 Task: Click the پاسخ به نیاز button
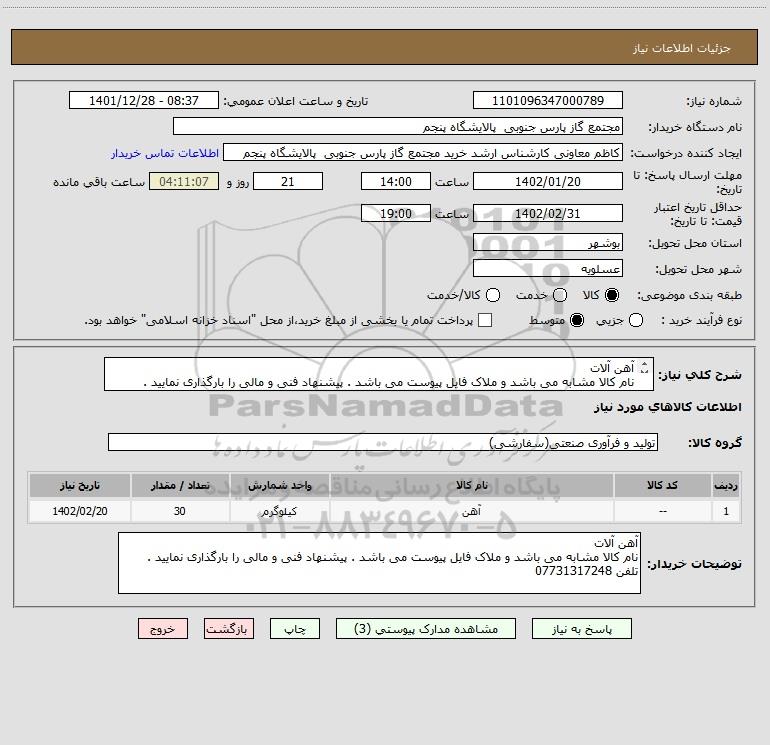pyautogui.click(x=582, y=629)
